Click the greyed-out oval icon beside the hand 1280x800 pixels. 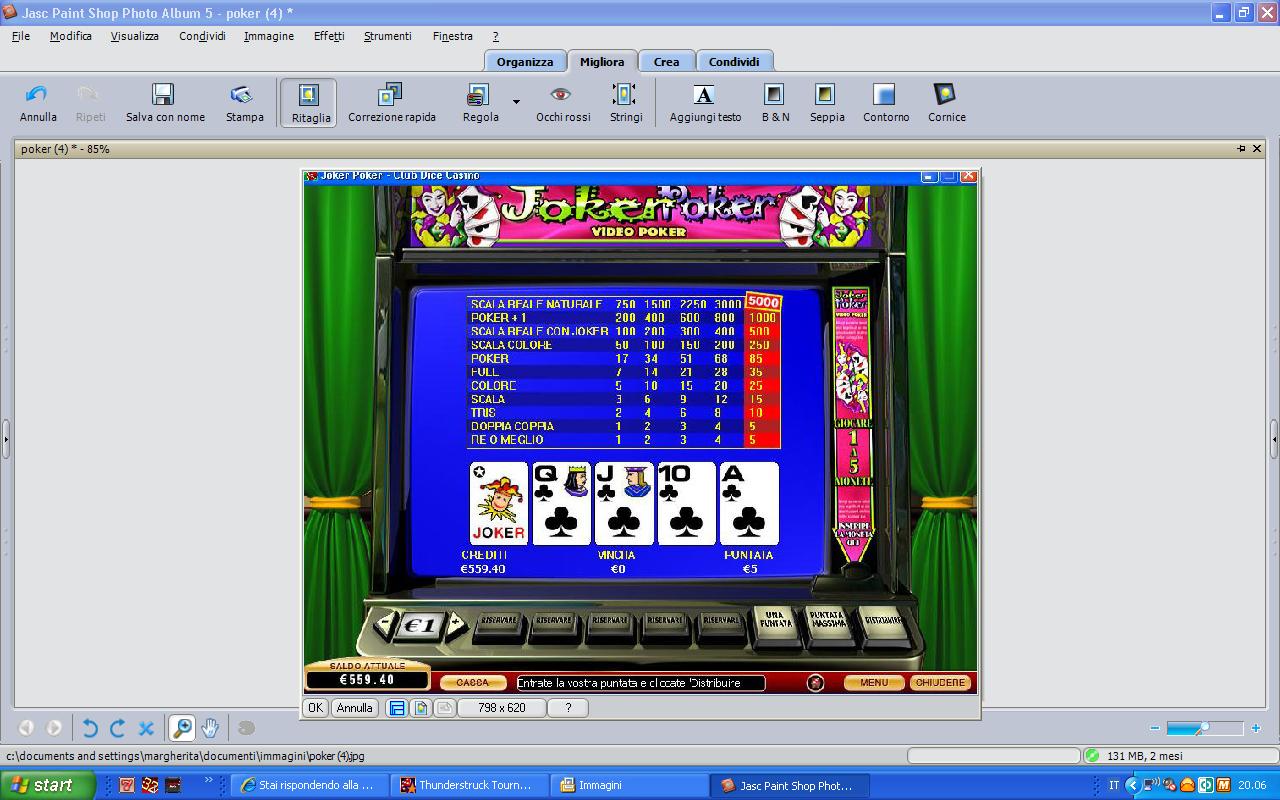246,728
